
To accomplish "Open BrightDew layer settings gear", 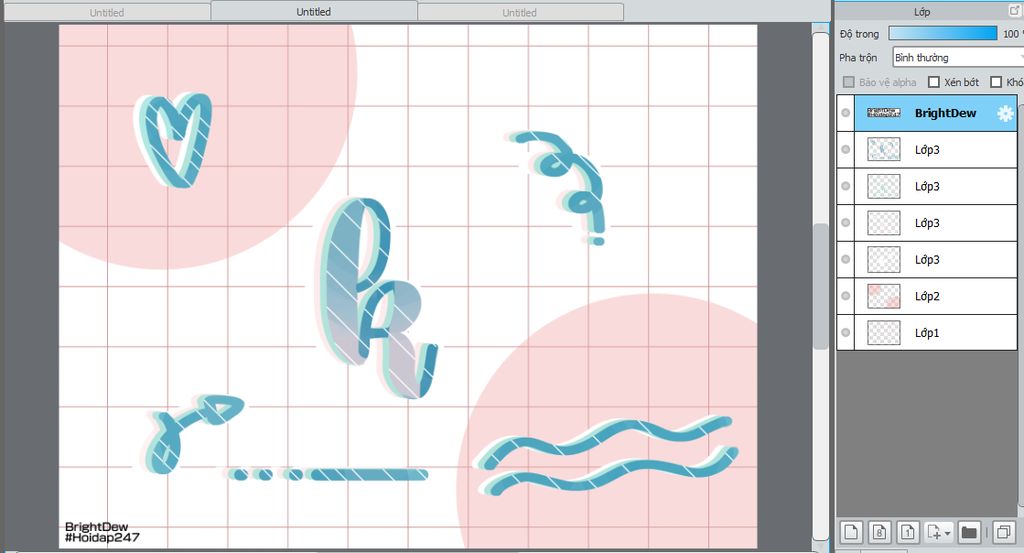I will pyautogui.click(x=1005, y=114).
